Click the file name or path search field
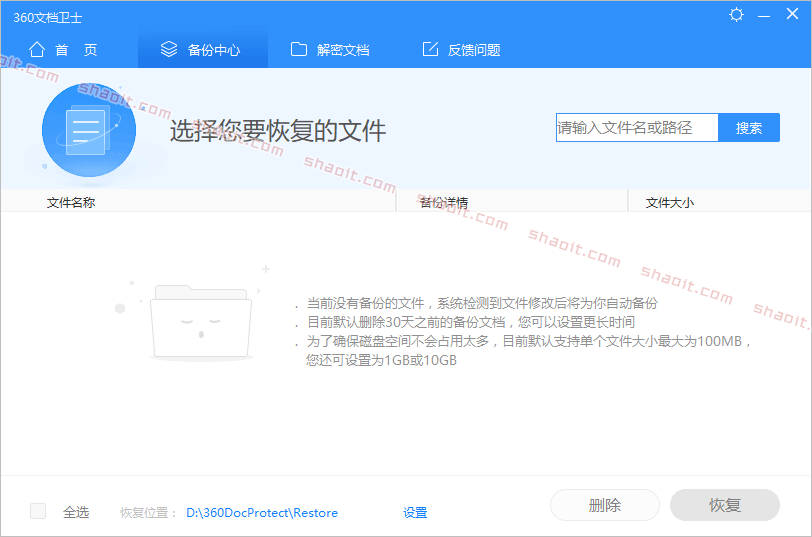This screenshot has width=812, height=537. tap(637, 127)
